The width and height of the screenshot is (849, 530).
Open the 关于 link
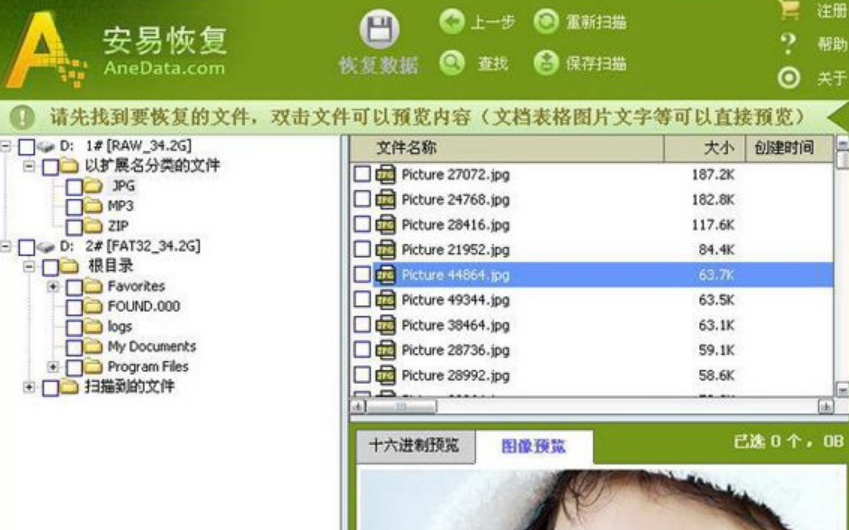pos(832,78)
